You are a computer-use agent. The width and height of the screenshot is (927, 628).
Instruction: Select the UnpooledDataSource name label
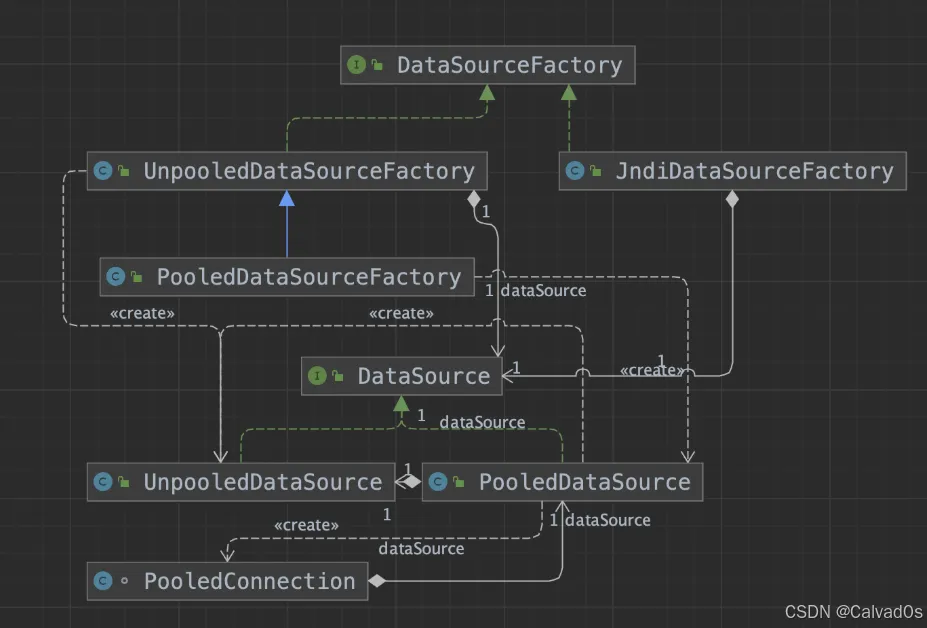click(x=263, y=482)
